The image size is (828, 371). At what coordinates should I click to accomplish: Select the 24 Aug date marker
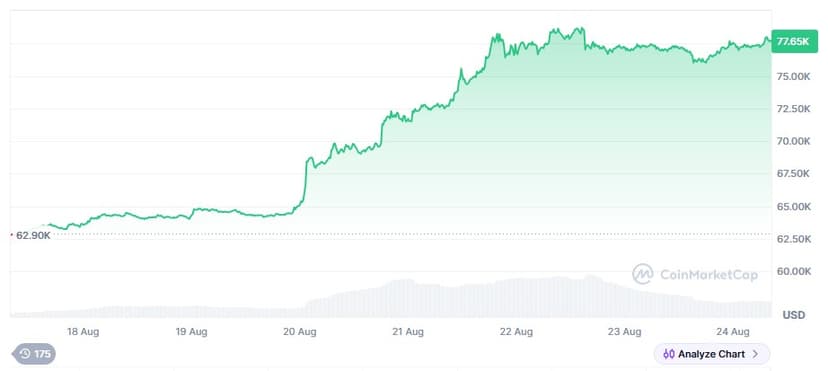pyautogui.click(x=732, y=332)
